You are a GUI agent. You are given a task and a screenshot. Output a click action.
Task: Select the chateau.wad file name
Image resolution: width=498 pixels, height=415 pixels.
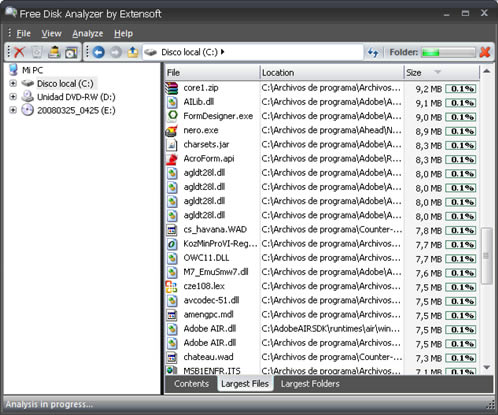coord(208,357)
